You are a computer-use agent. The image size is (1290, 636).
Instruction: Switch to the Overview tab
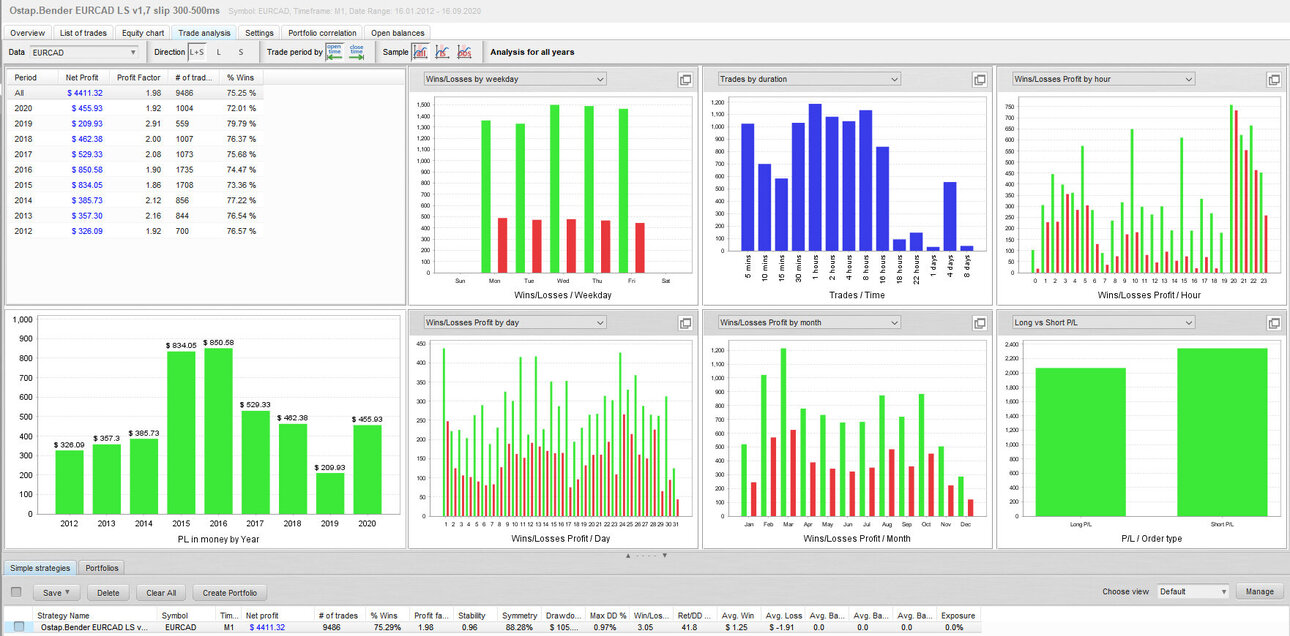[27, 33]
